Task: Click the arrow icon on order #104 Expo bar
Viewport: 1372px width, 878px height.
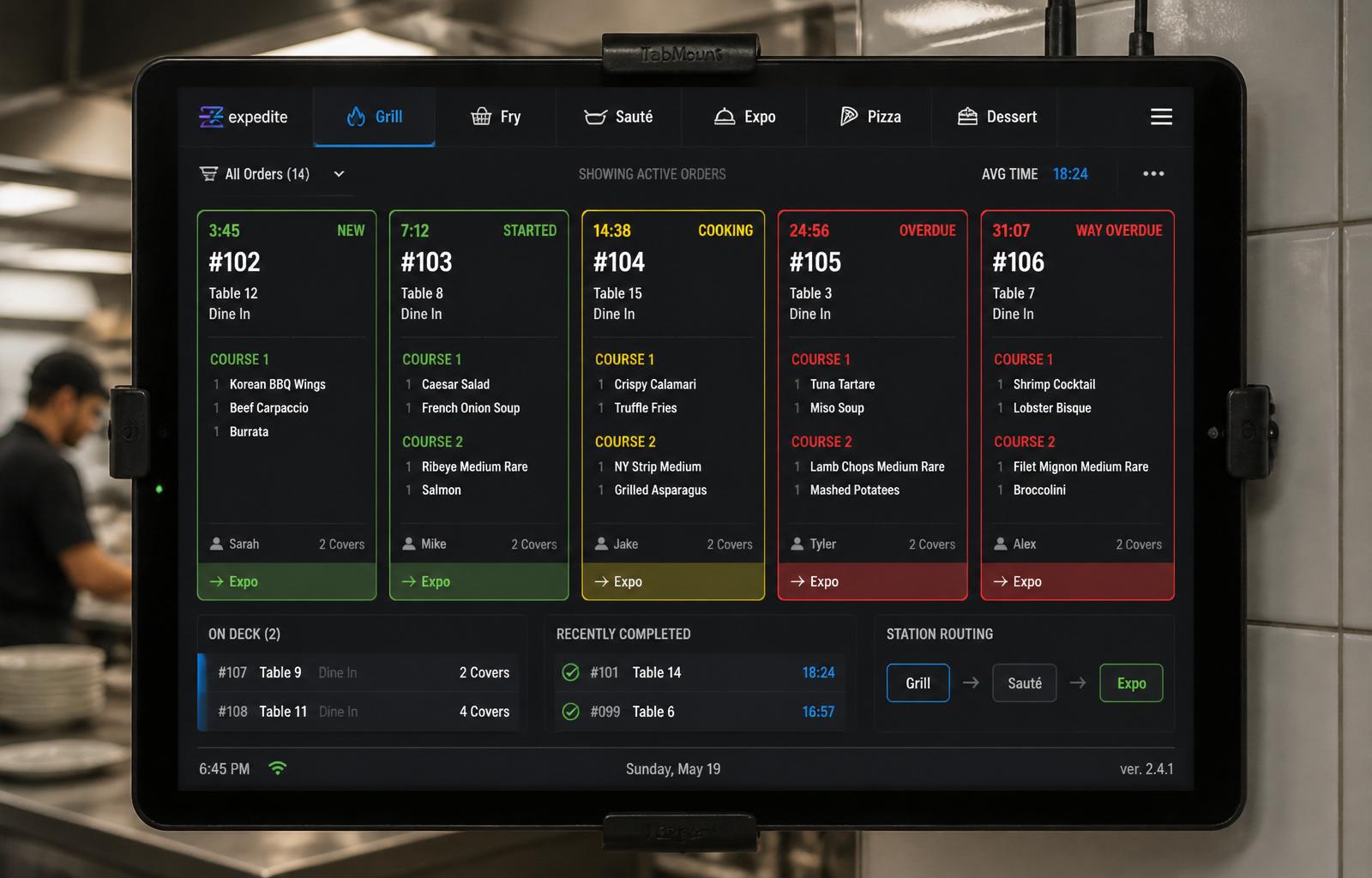Action: (601, 581)
